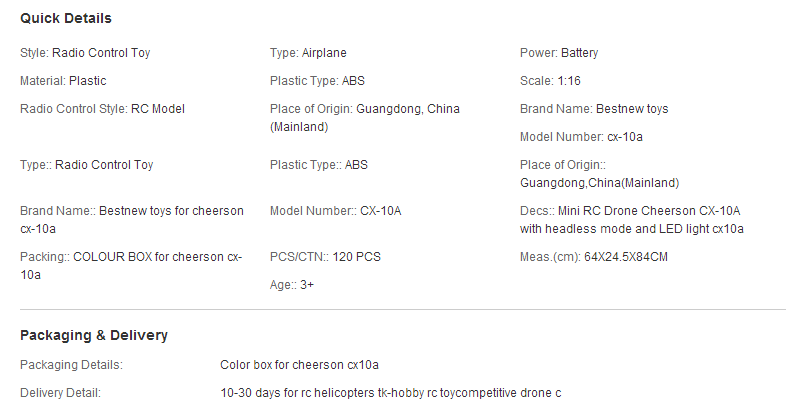Select the Style: Radio Control Toy text

[x=85, y=53]
